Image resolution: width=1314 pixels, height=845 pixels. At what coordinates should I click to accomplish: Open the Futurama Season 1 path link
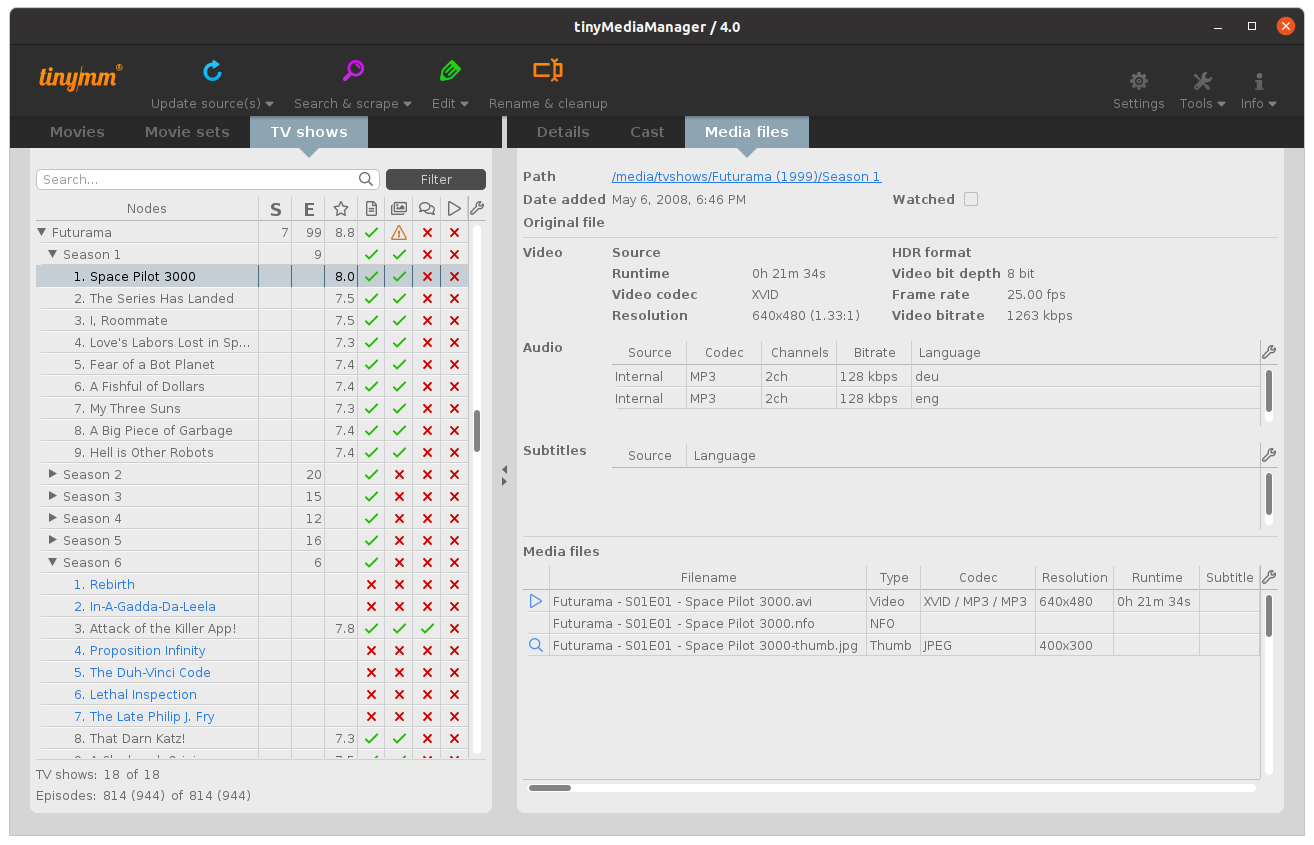click(746, 177)
